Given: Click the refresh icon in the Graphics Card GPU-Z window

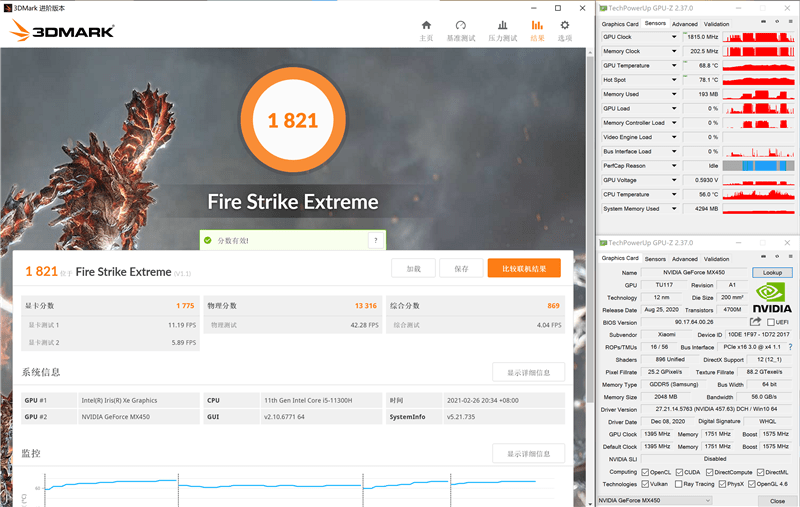Looking at the screenshot, I should click(x=777, y=256).
